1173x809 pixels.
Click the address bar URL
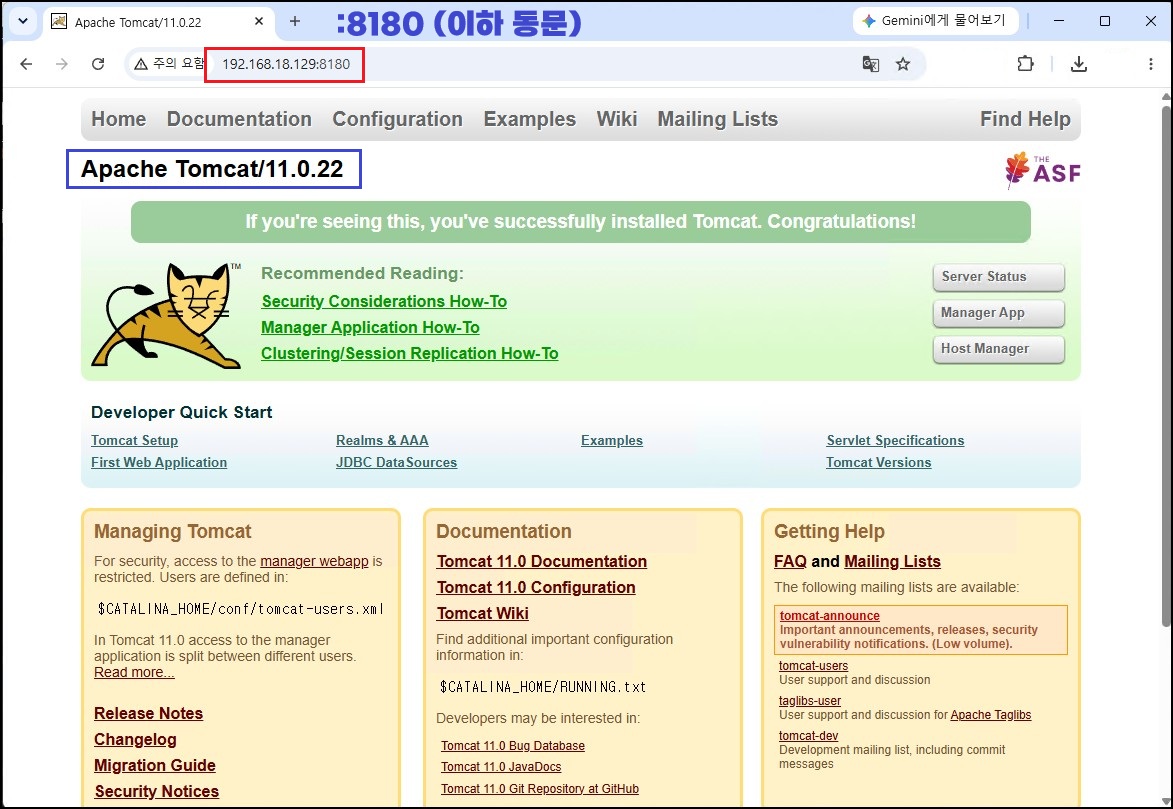286,64
